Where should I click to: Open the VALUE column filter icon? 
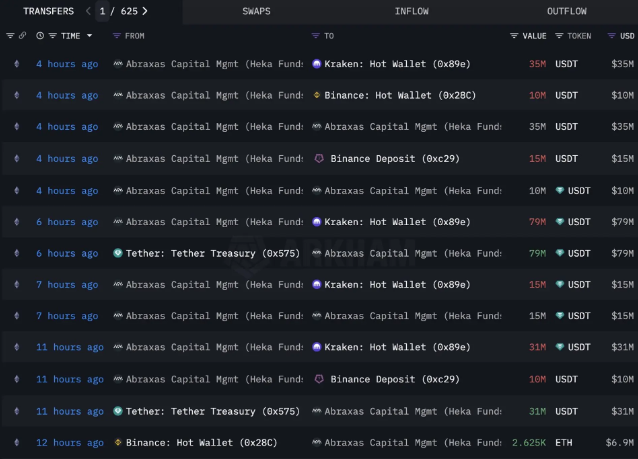(515, 36)
